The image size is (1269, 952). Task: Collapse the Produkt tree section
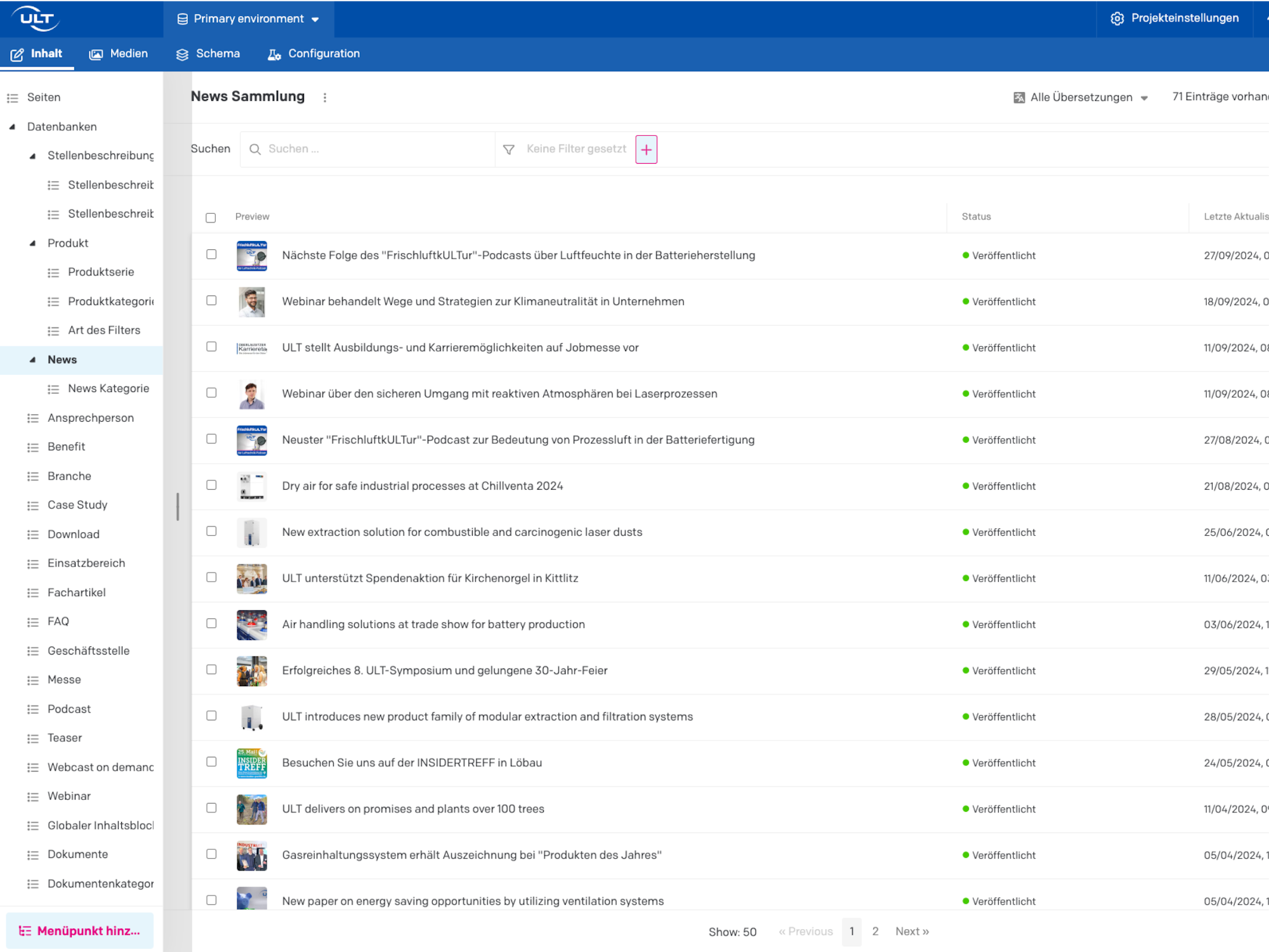pyautogui.click(x=32, y=244)
